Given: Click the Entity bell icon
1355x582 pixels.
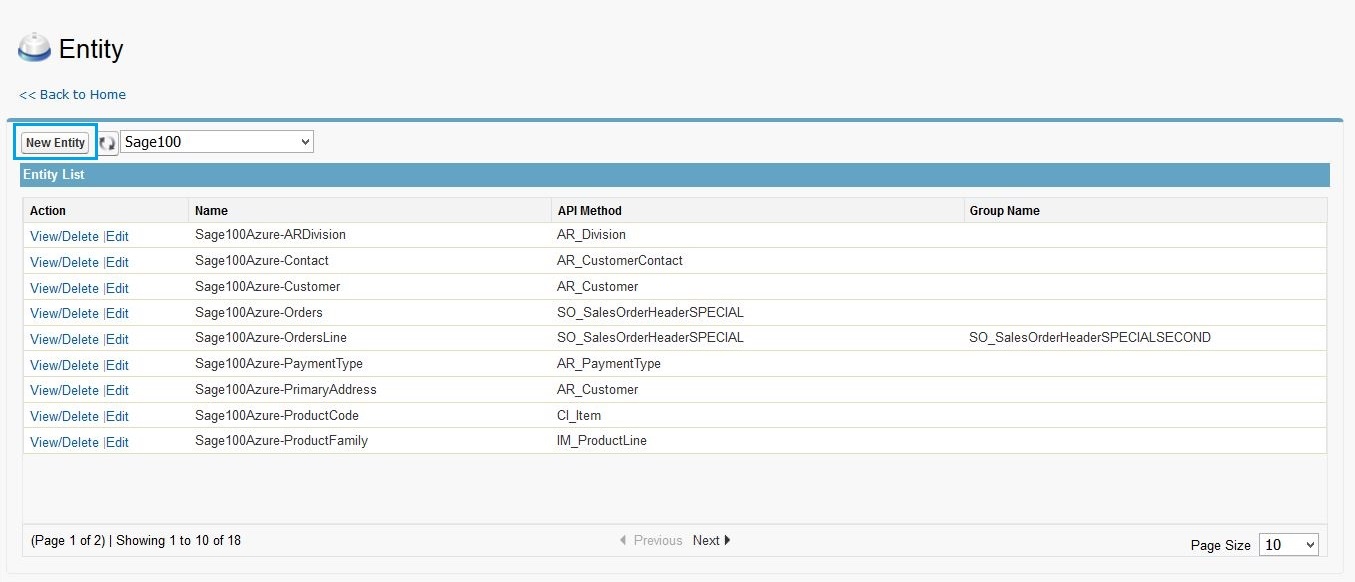Looking at the screenshot, I should (x=35, y=48).
